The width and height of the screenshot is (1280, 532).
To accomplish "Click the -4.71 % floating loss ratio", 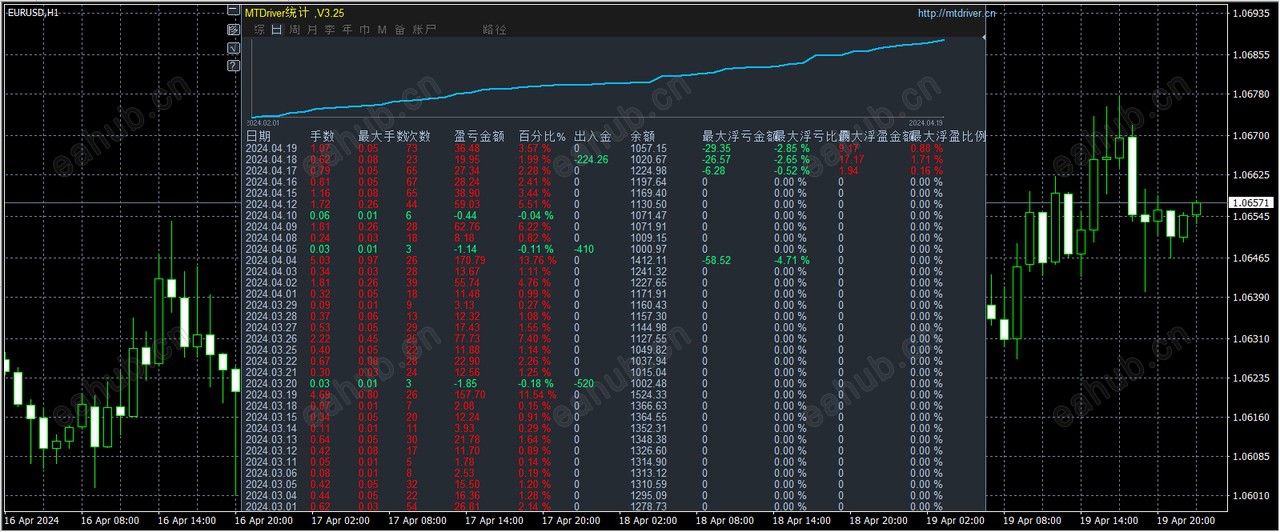I will tap(791, 260).
